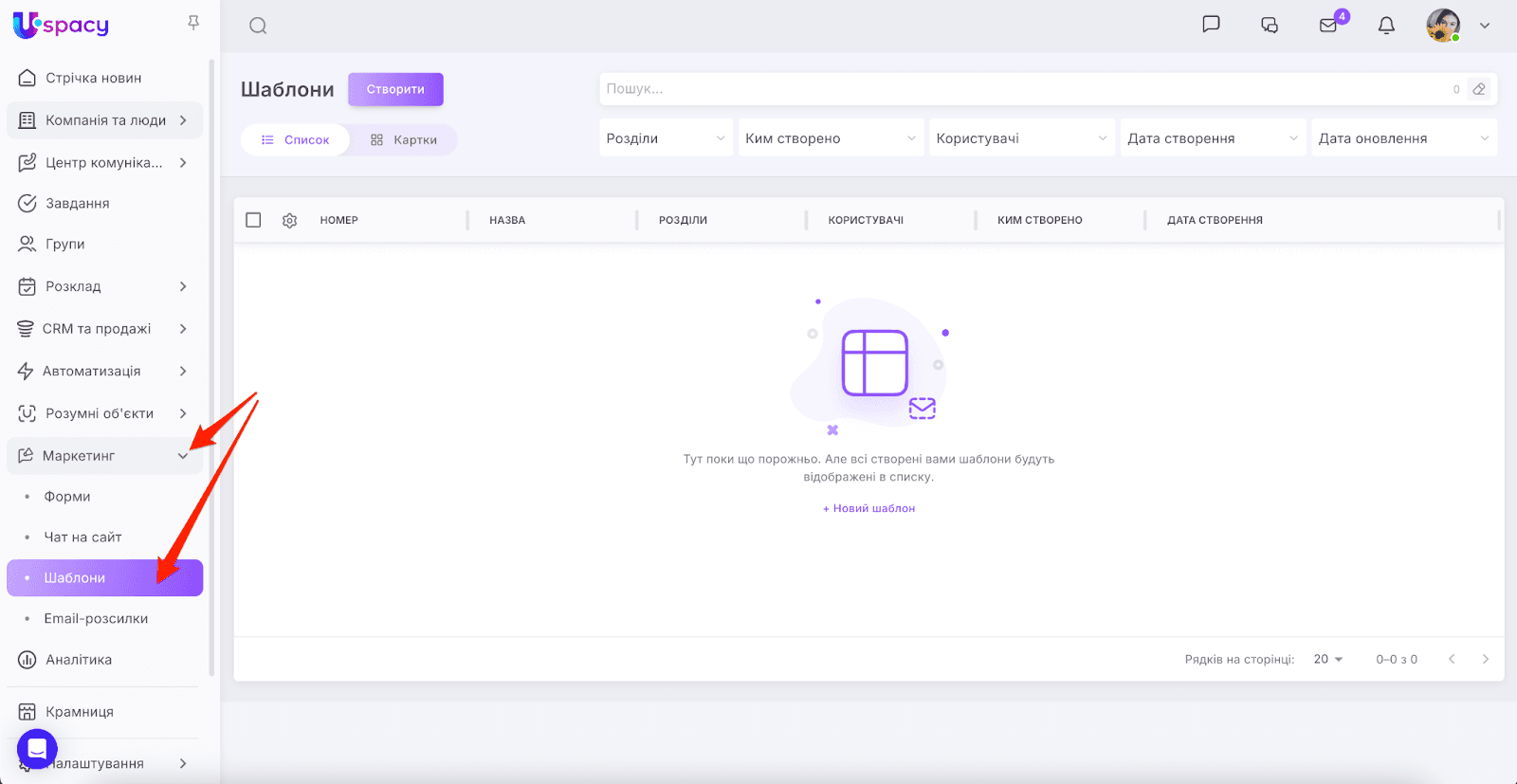The width and height of the screenshot is (1517, 784).
Task: Pin the sidebar using the pin icon
Action: 193,23
